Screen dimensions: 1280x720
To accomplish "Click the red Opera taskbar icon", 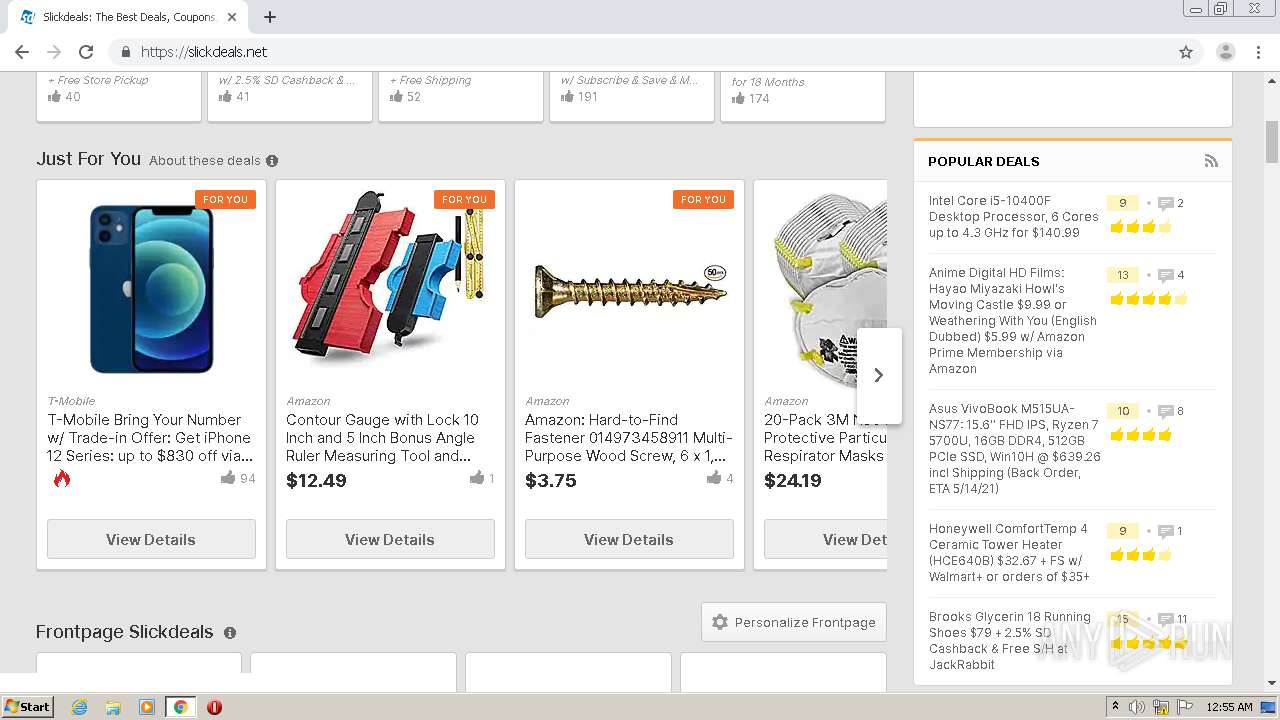I will click(x=214, y=707).
